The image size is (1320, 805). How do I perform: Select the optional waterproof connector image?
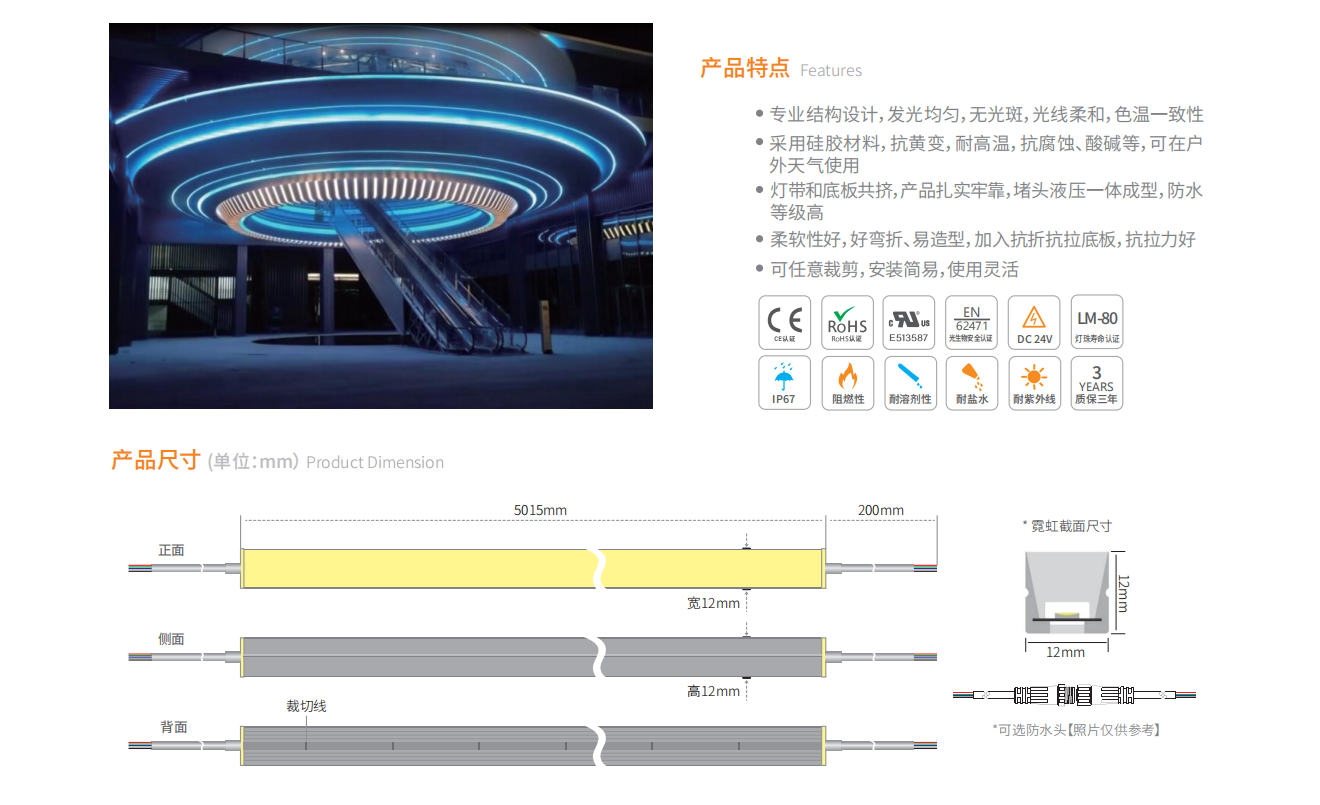click(x=1073, y=694)
